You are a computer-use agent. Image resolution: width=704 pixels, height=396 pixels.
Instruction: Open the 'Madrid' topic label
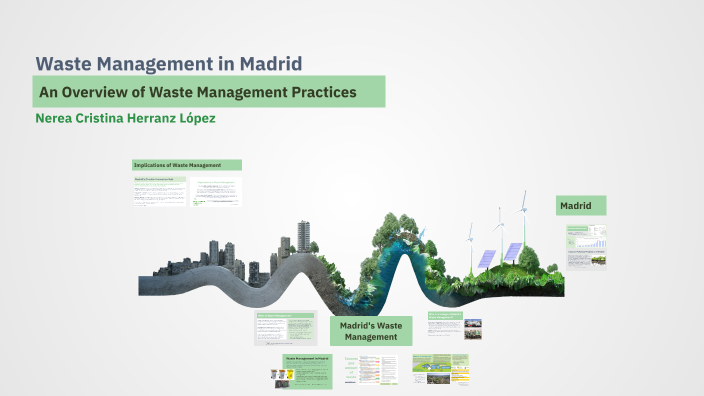[x=581, y=206]
